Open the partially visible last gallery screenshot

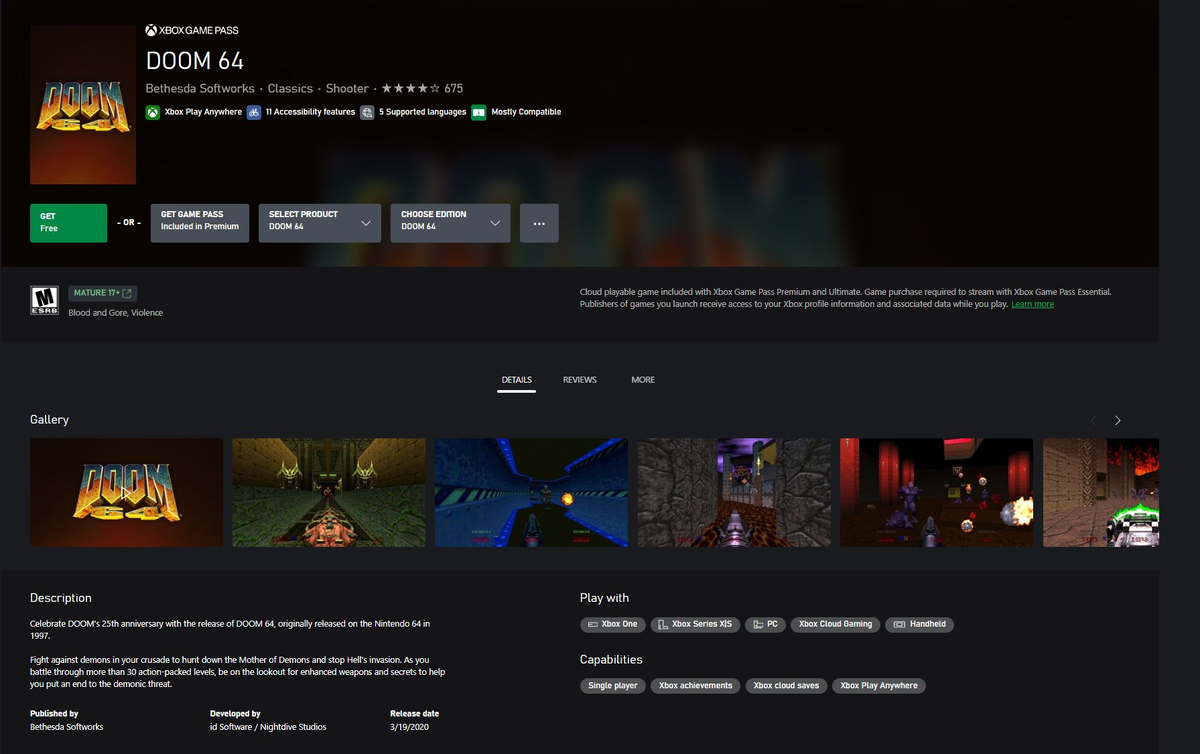1101,493
